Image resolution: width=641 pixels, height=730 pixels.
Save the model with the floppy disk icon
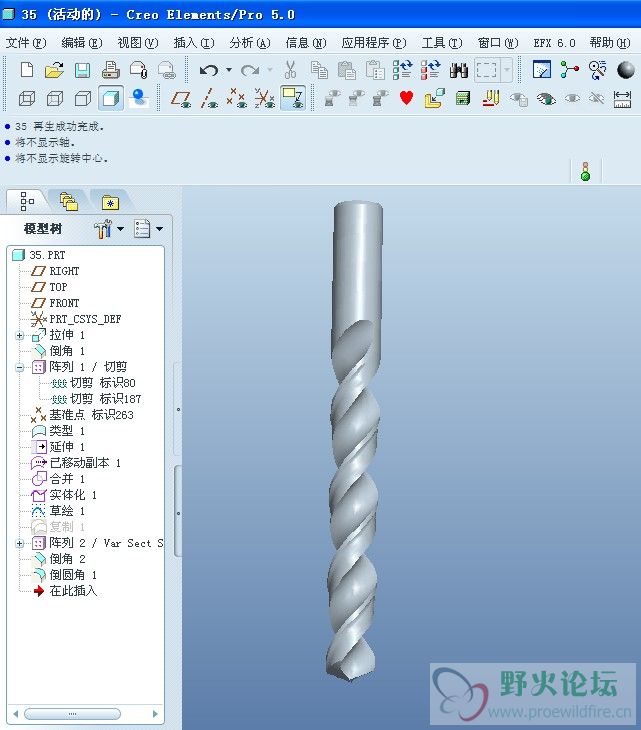[82, 70]
